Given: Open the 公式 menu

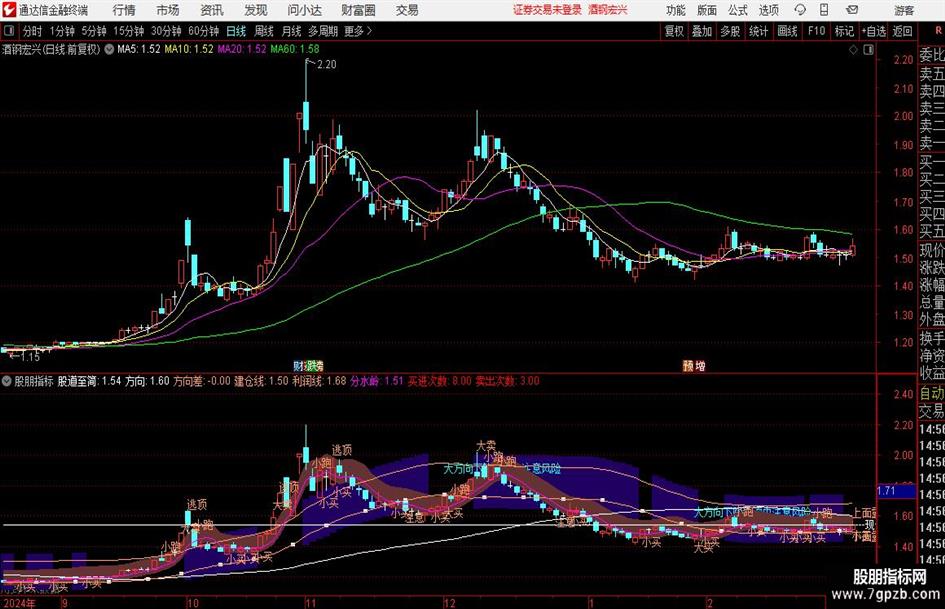Looking at the screenshot, I should [x=738, y=10].
